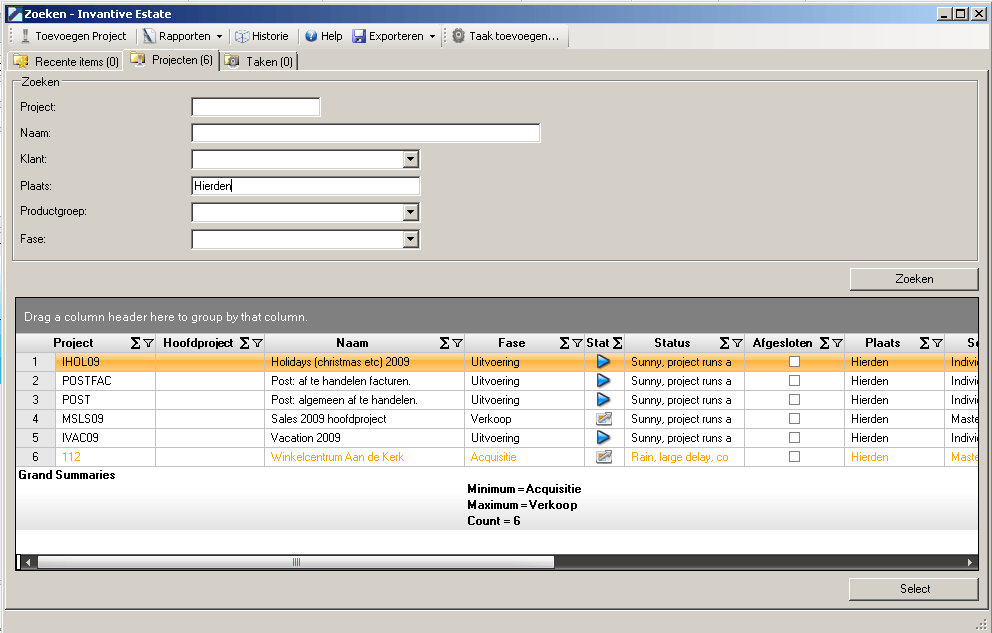Click the filter icon in Plaats column header
Image resolution: width=992 pixels, height=633 pixels.
938,343
